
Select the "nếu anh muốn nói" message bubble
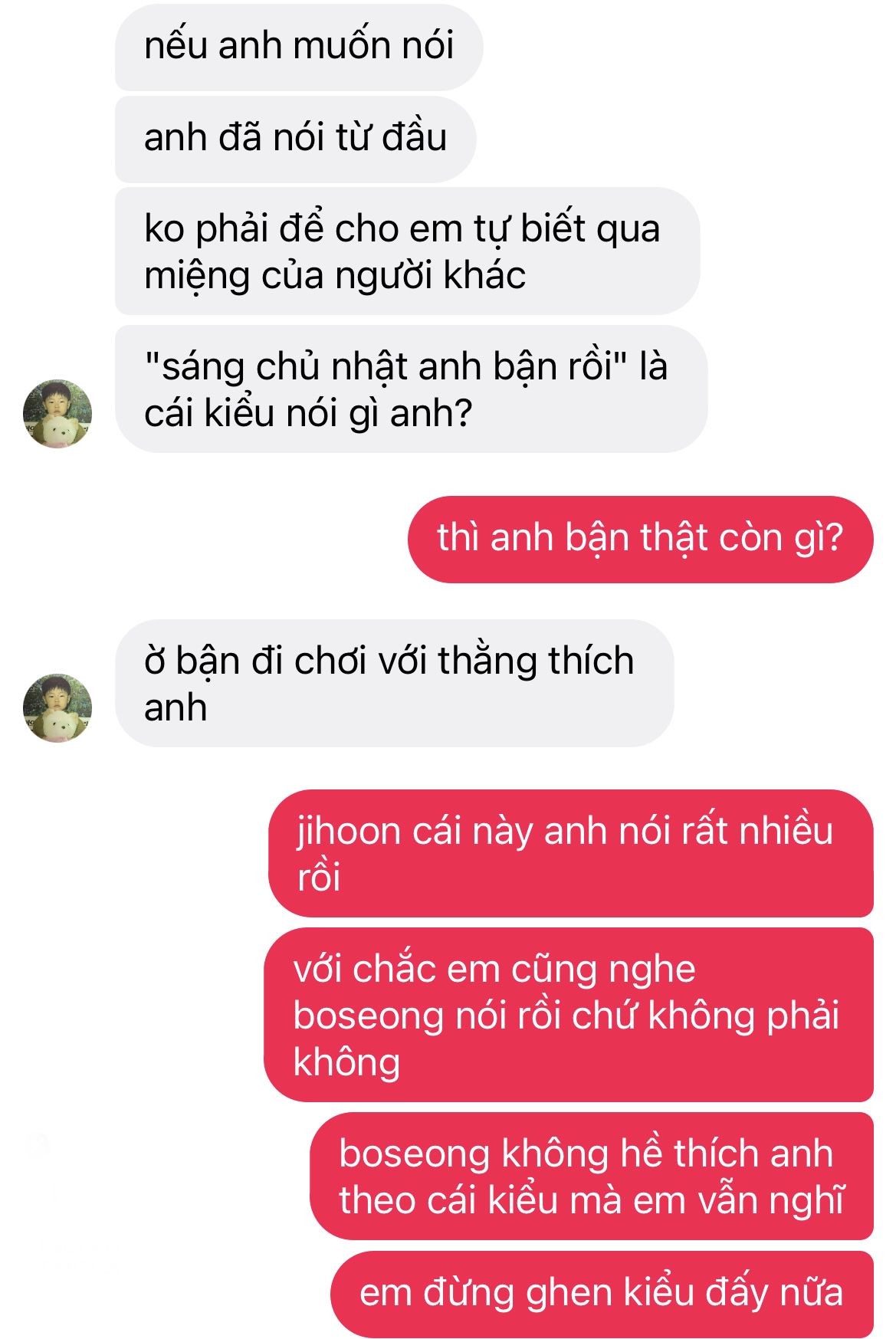coord(299,47)
